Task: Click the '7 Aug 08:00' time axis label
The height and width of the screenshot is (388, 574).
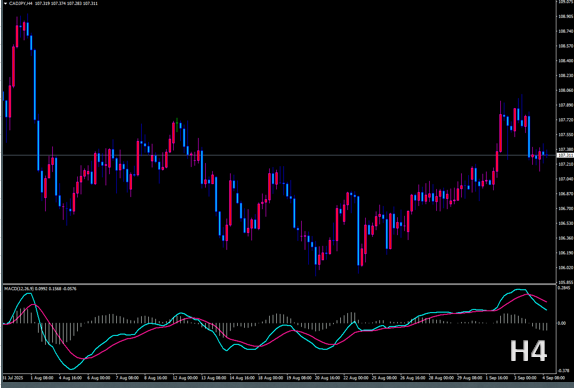Action: point(127,378)
